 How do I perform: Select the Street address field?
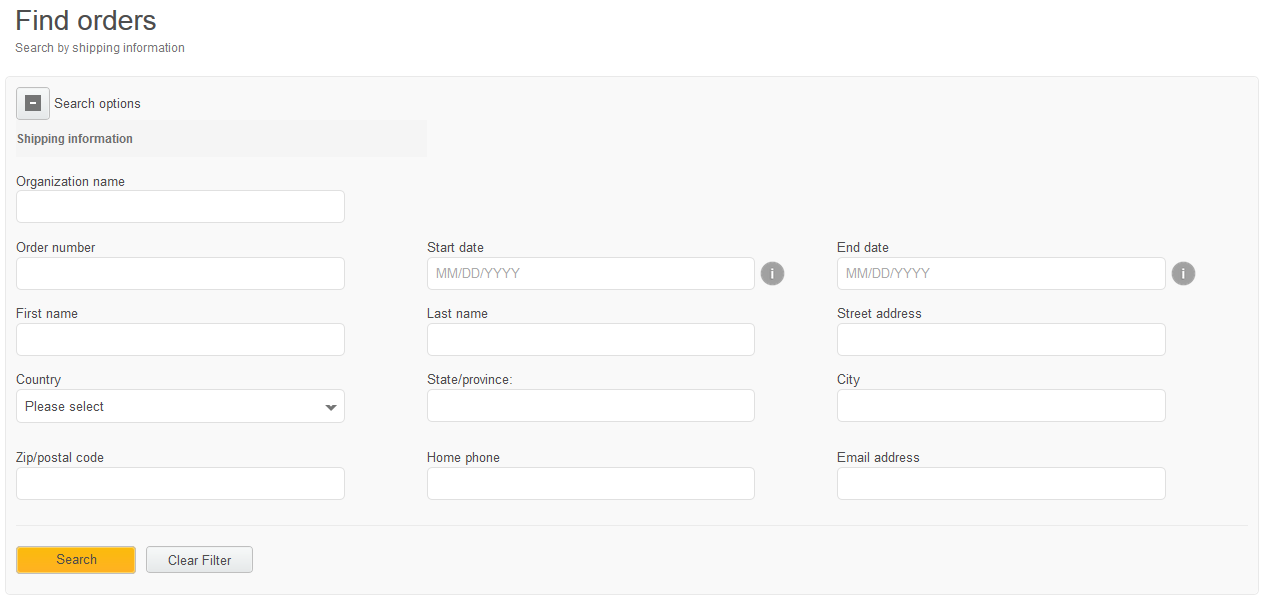tap(1000, 339)
